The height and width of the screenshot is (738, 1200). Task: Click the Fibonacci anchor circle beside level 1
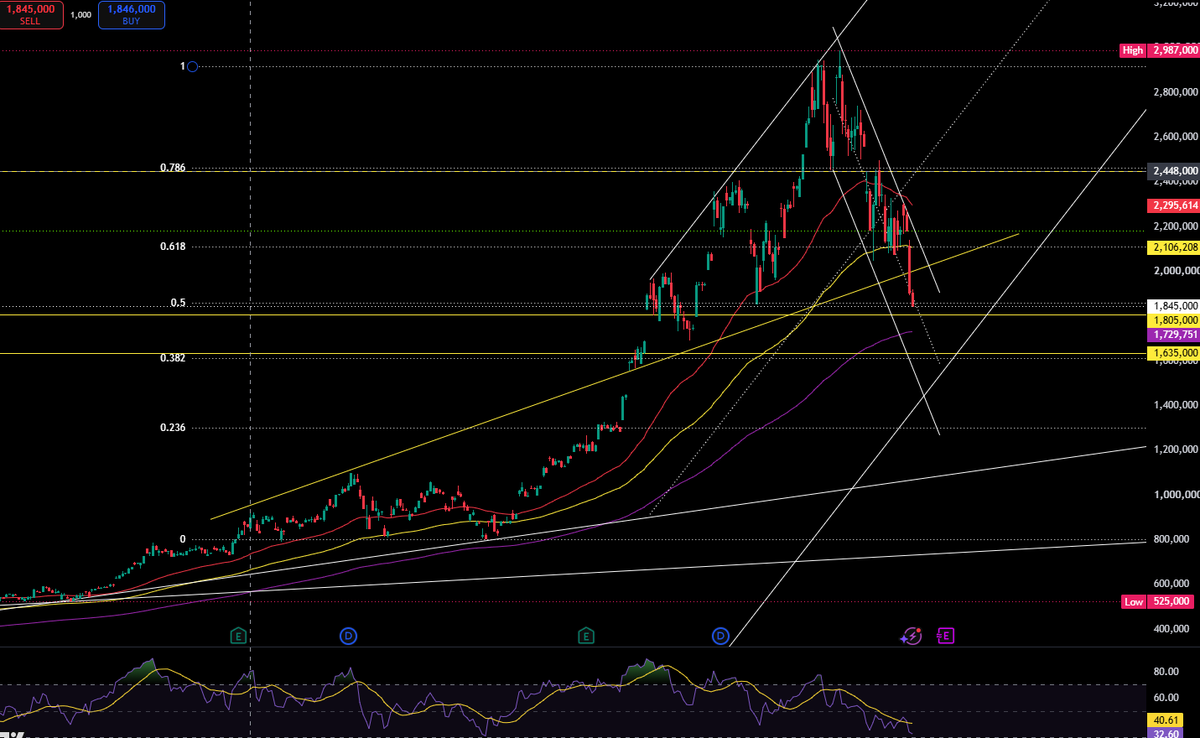tap(192, 67)
